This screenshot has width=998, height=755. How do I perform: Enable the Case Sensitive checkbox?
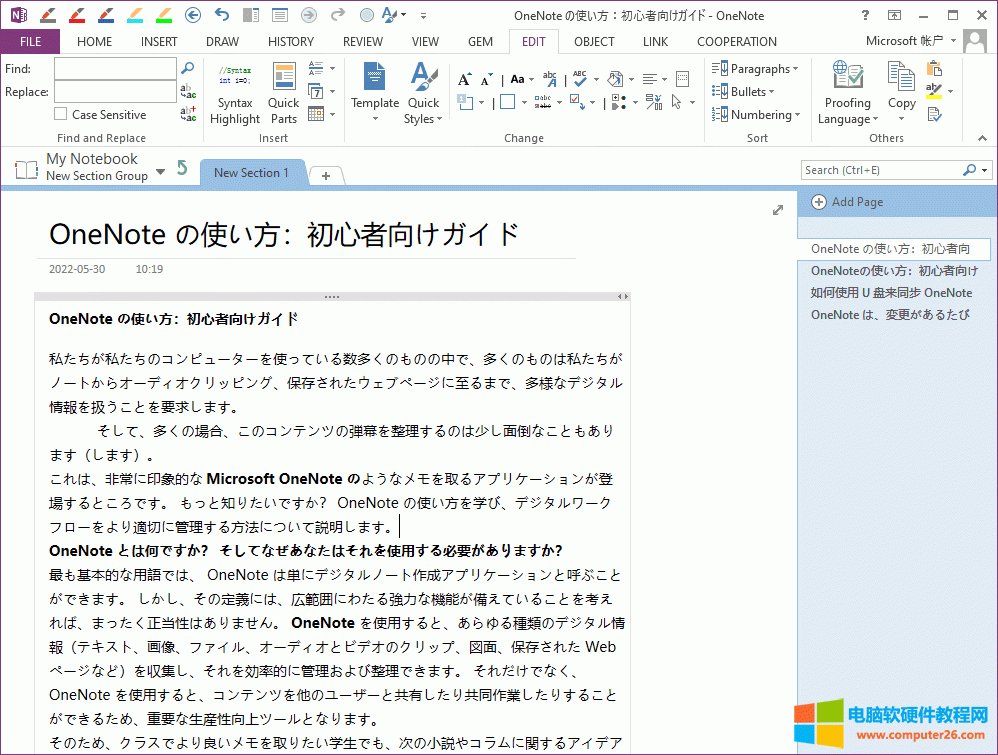pyautogui.click(x=61, y=115)
